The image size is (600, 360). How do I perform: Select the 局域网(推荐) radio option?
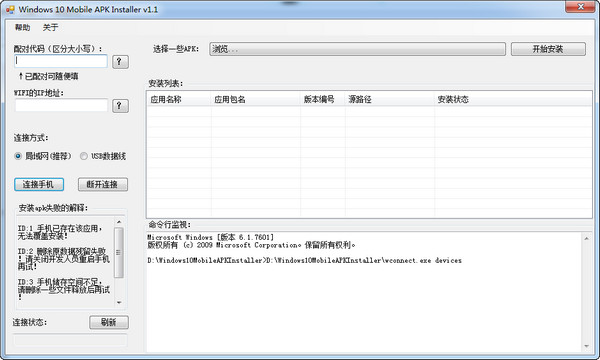(43, 156)
